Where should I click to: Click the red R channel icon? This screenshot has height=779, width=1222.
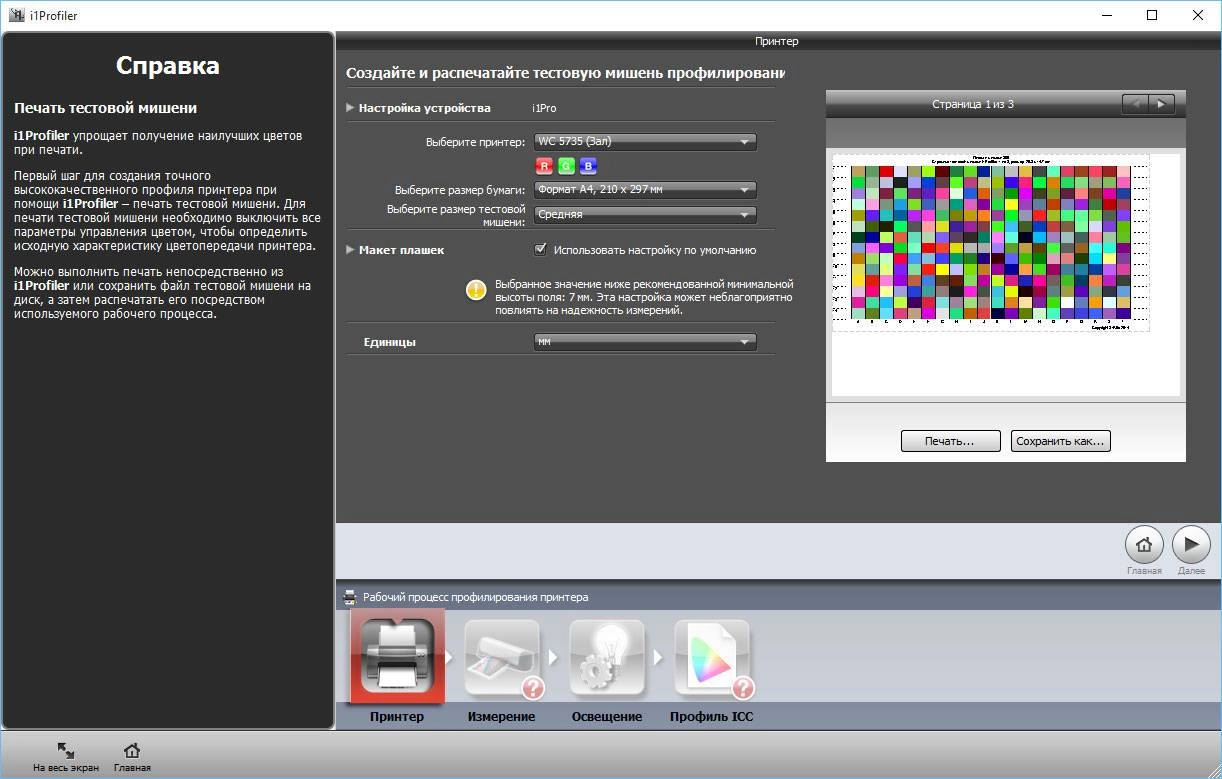545,166
